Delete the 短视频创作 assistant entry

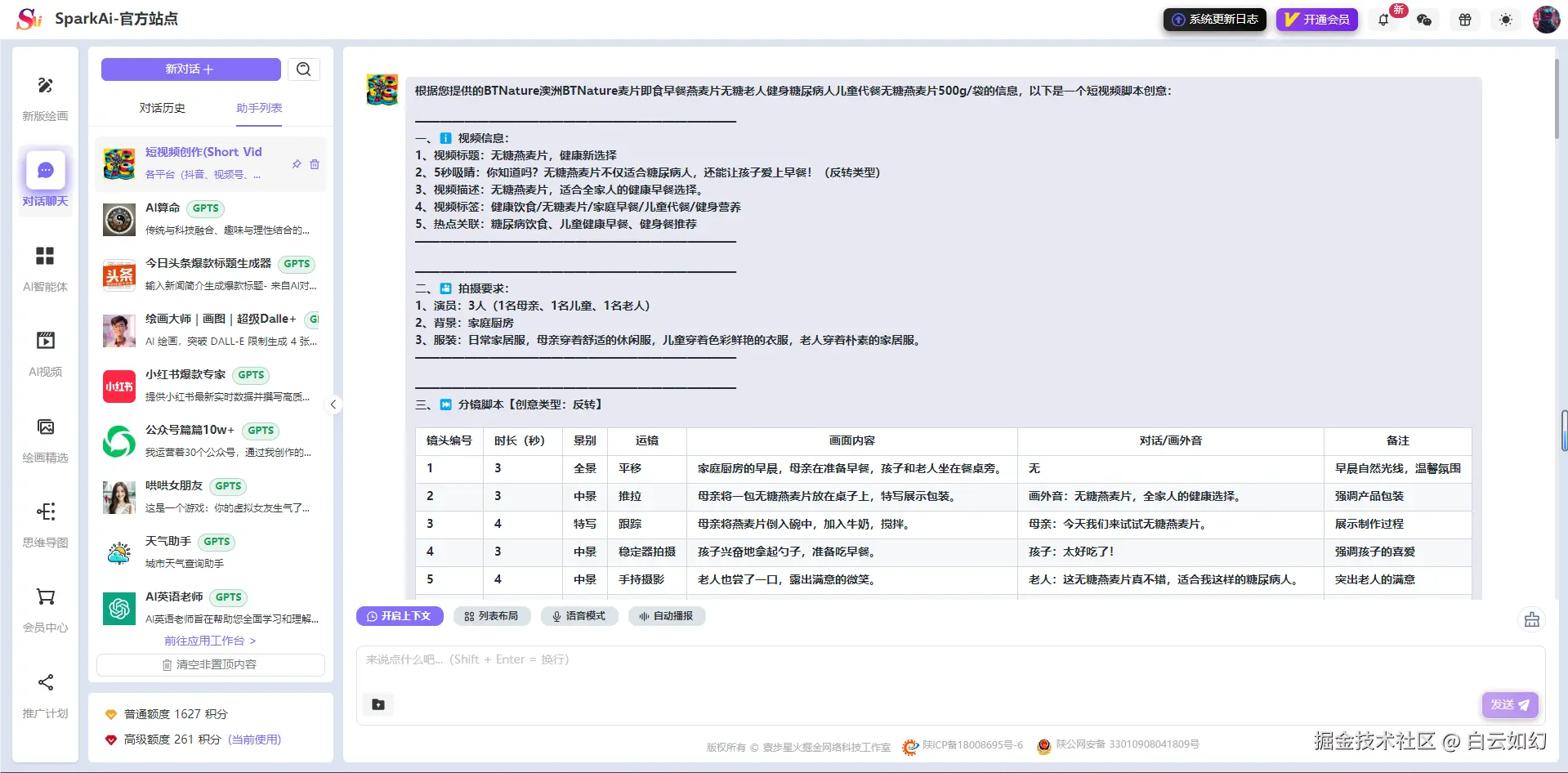315,164
